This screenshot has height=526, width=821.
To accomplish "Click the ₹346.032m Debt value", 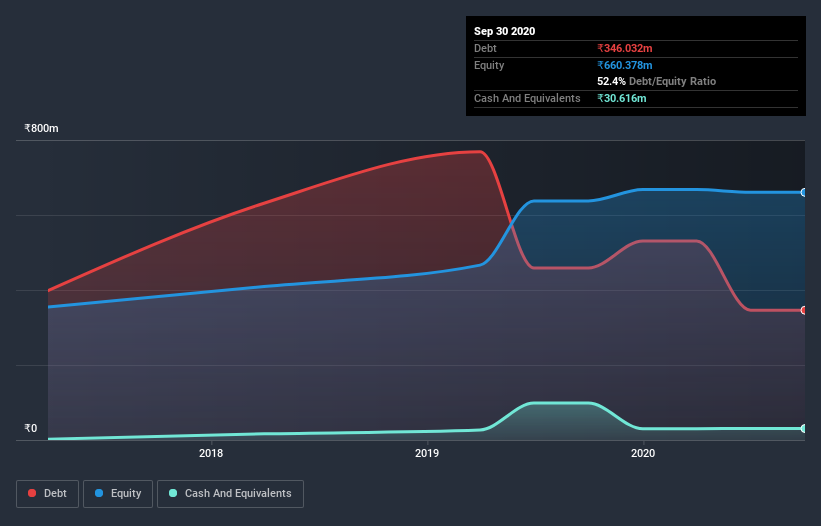I will click(625, 48).
